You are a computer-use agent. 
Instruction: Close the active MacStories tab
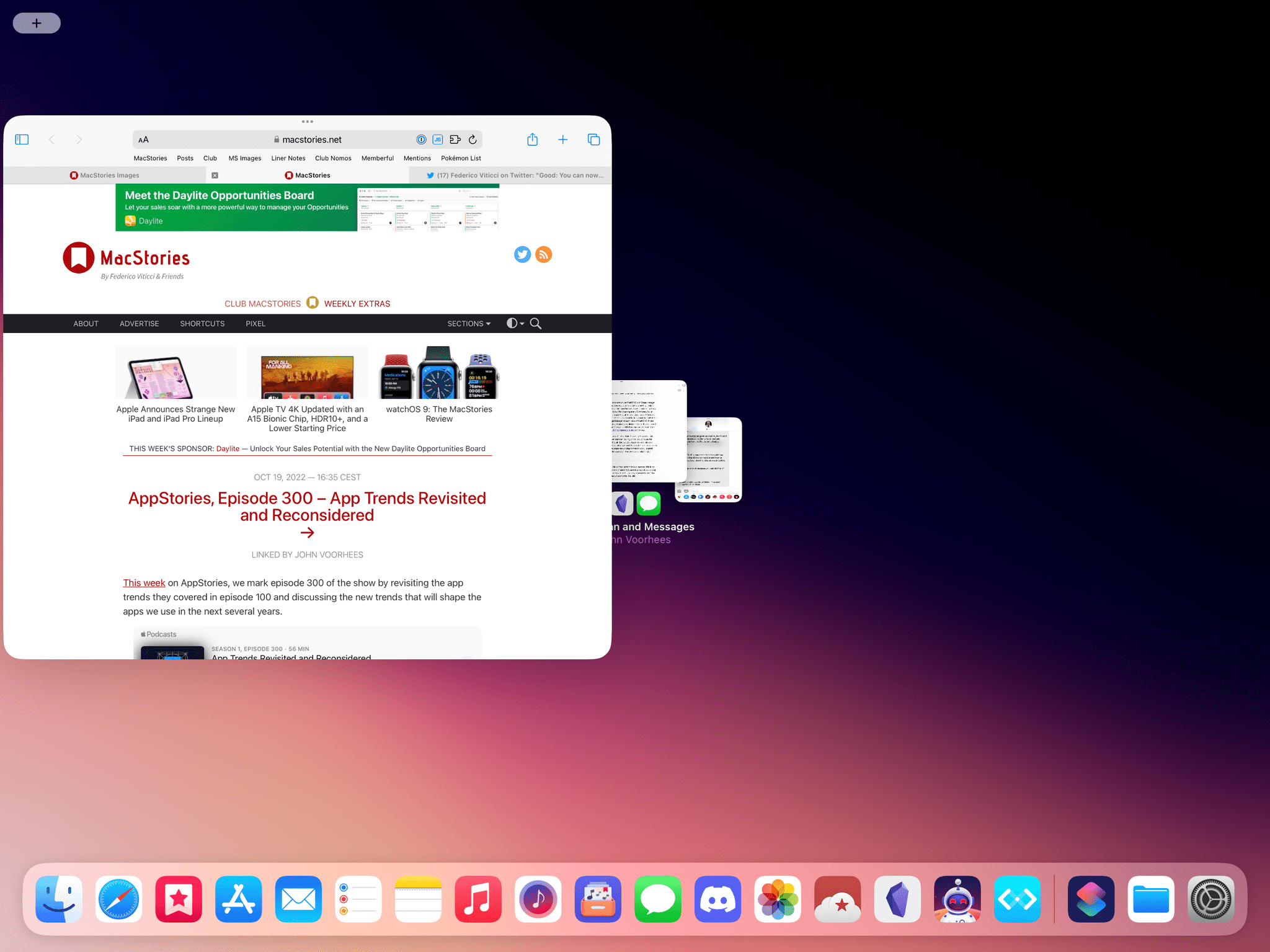tap(215, 176)
